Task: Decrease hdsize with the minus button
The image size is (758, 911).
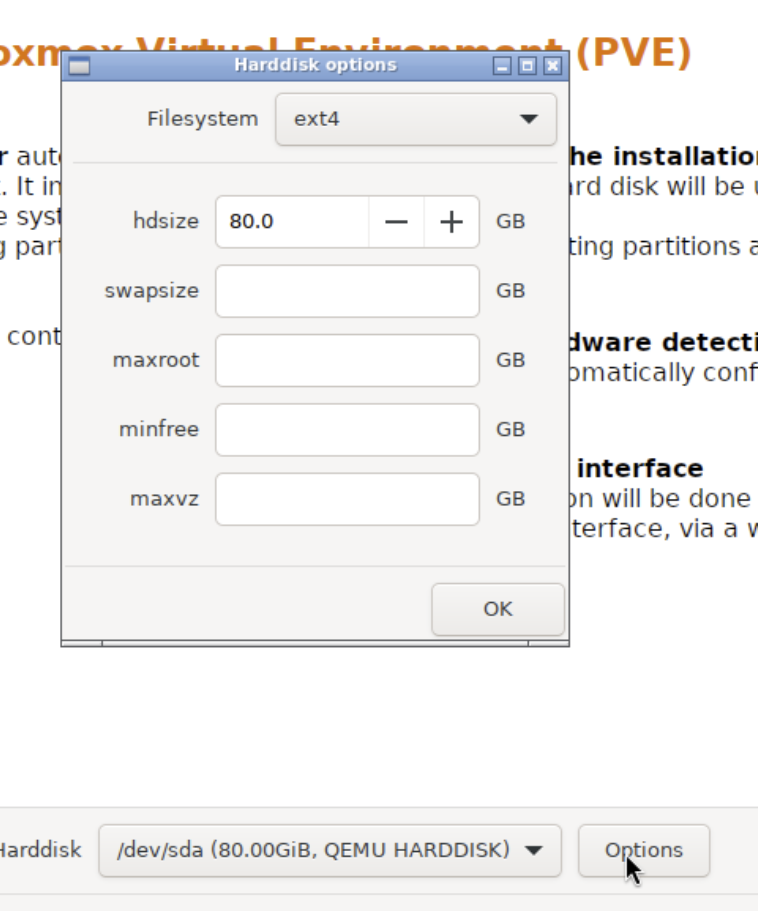Action: (396, 222)
